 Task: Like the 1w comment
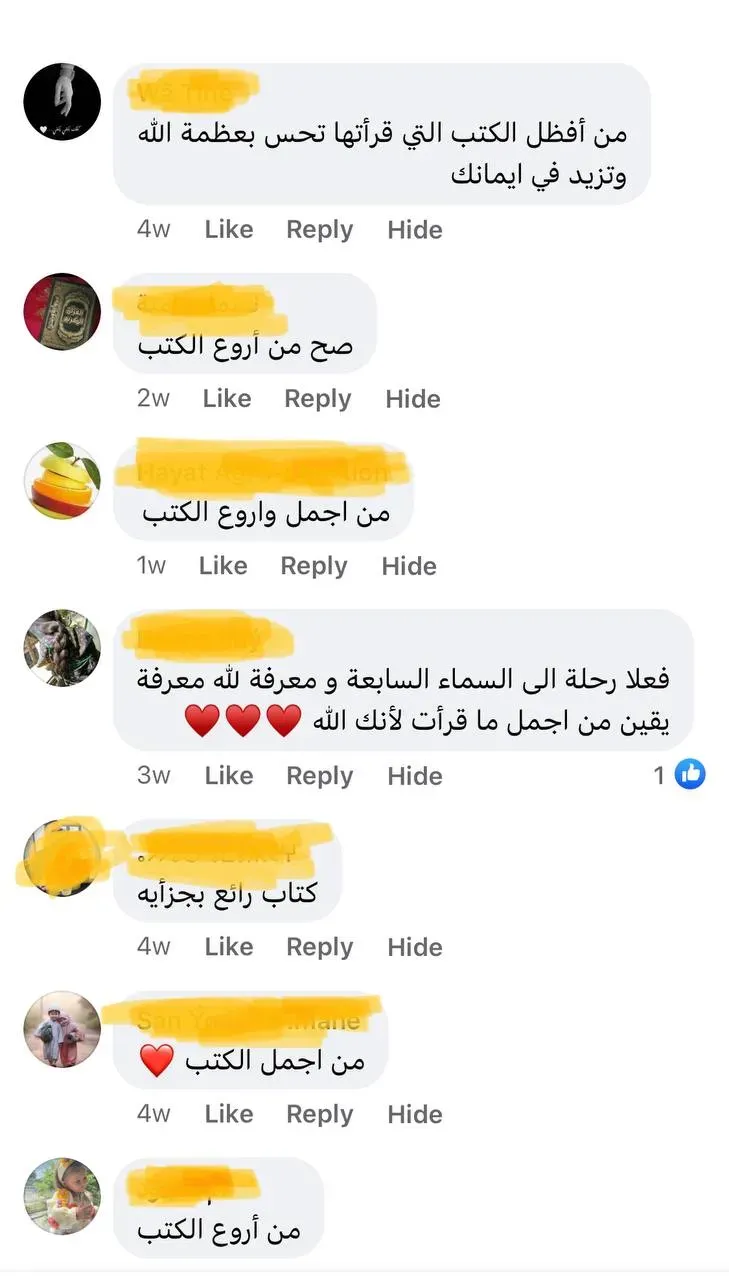coord(223,565)
